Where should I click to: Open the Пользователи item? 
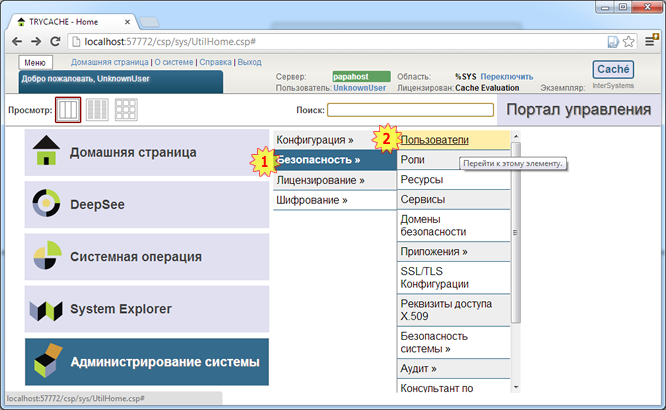[454, 140]
